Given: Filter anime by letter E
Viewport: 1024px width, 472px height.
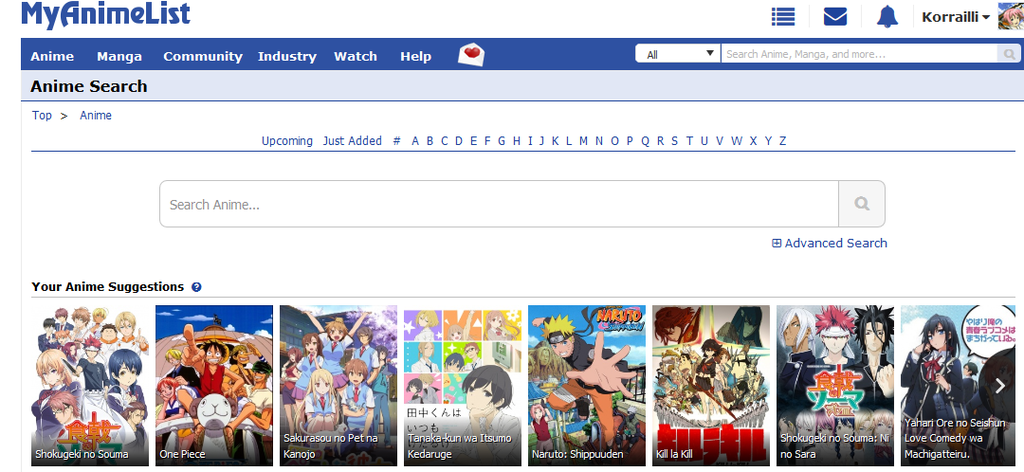Looking at the screenshot, I should click(x=473, y=140).
